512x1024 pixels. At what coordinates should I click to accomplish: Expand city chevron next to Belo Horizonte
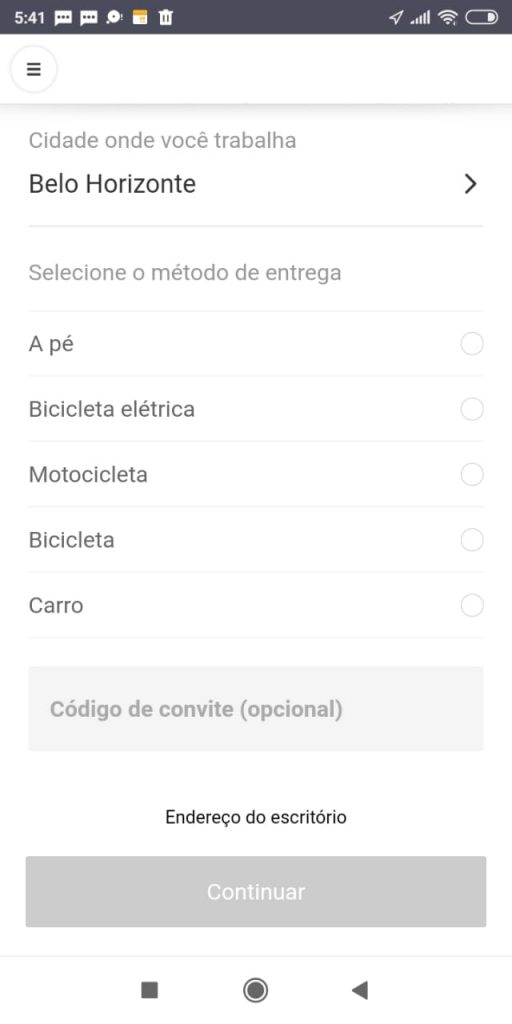tap(470, 184)
